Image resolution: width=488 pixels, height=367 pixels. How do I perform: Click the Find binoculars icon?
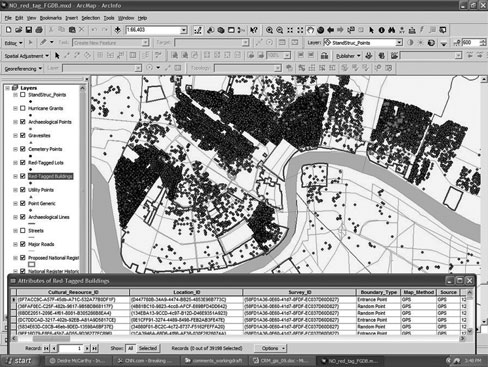pyautogui.click(x=391, y=30)
